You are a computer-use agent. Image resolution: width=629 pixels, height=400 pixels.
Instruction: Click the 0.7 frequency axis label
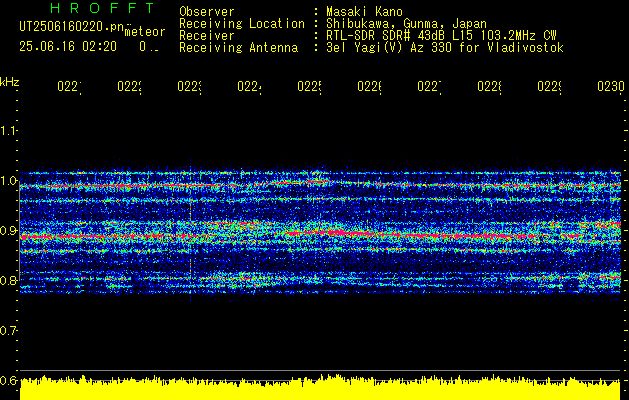click(x=9, y=331)
